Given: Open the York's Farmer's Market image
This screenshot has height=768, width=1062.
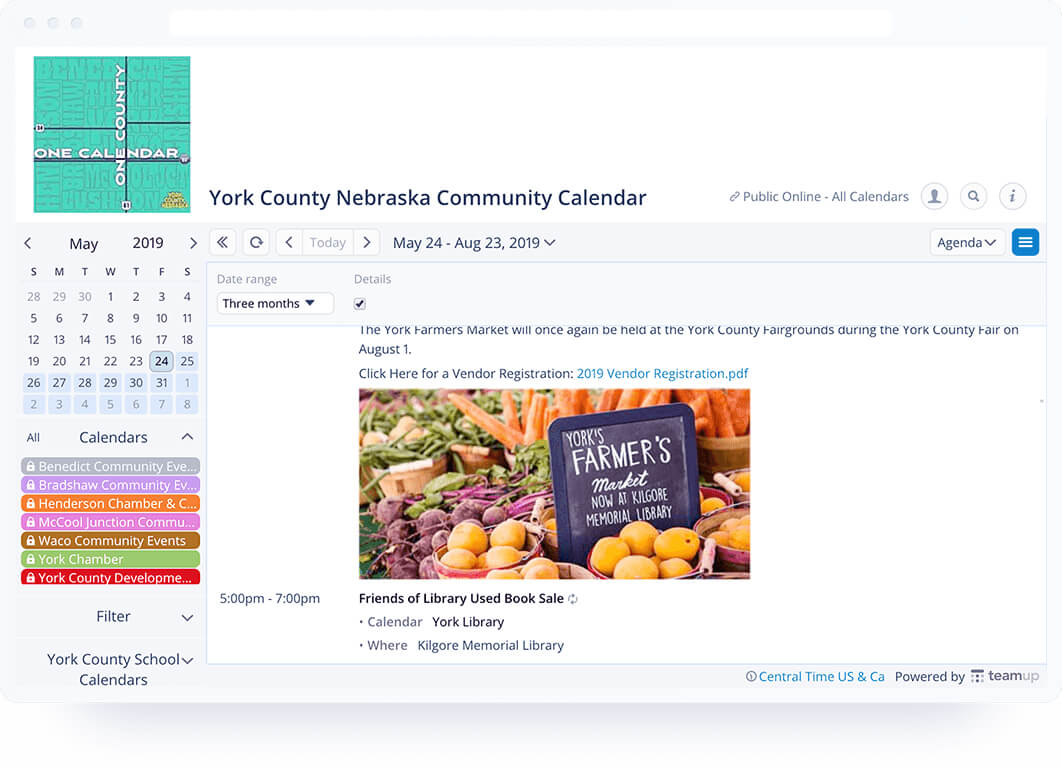Looking at the screenshot, I should 554,484.
